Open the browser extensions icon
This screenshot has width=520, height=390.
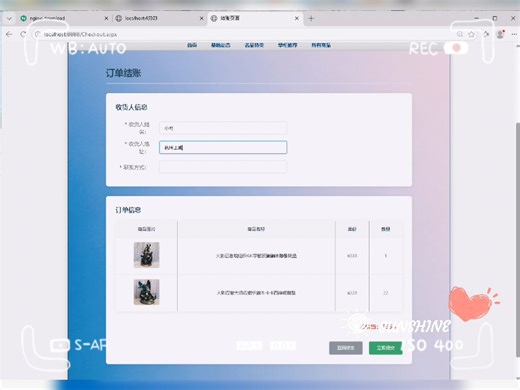pyautogui.click(x=486, y=34)
